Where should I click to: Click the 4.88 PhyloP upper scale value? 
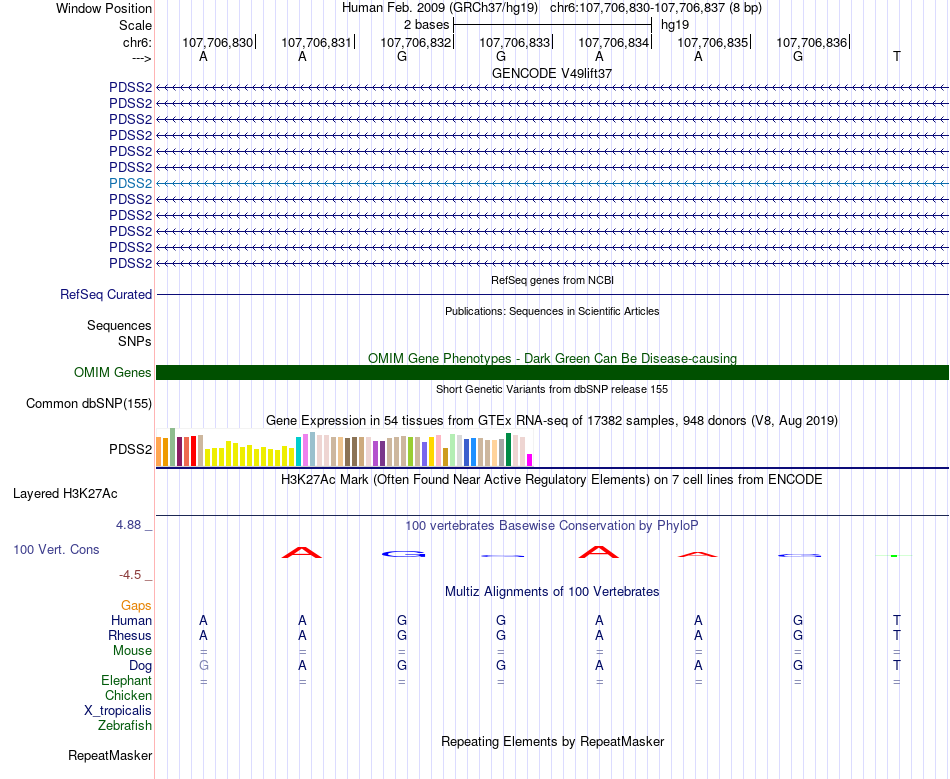pyautogui.click(x=128, y=525)
